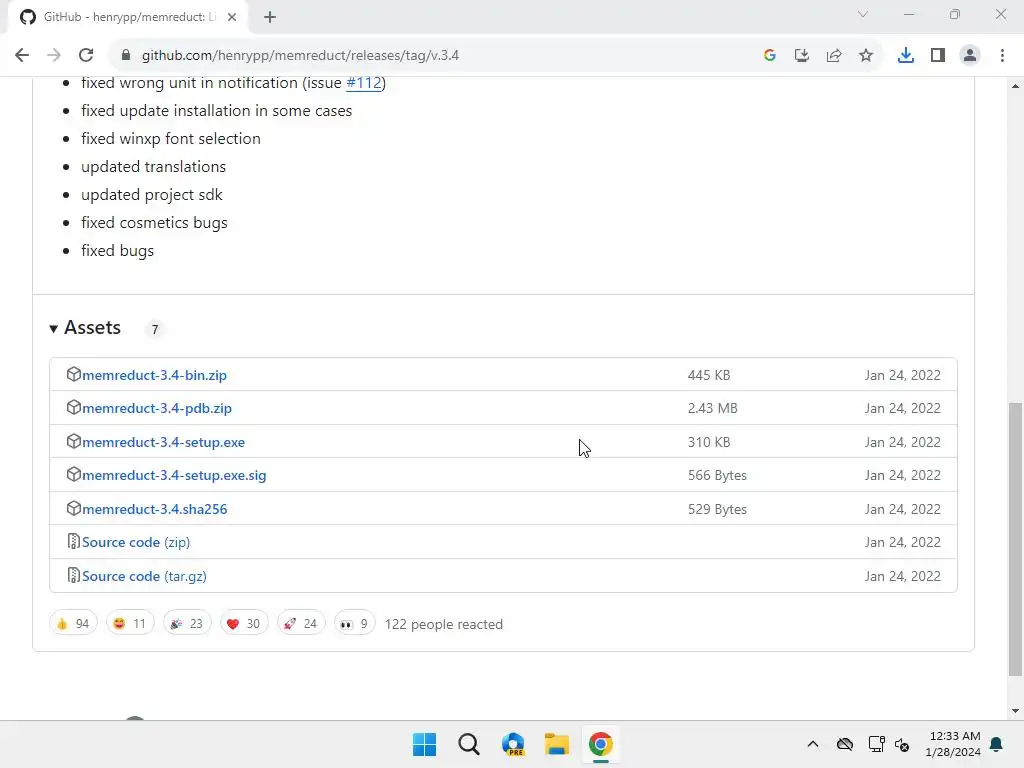Screen dimensions: 1024x768
Task: Go forward to the next page
Action: coord(54,56)
